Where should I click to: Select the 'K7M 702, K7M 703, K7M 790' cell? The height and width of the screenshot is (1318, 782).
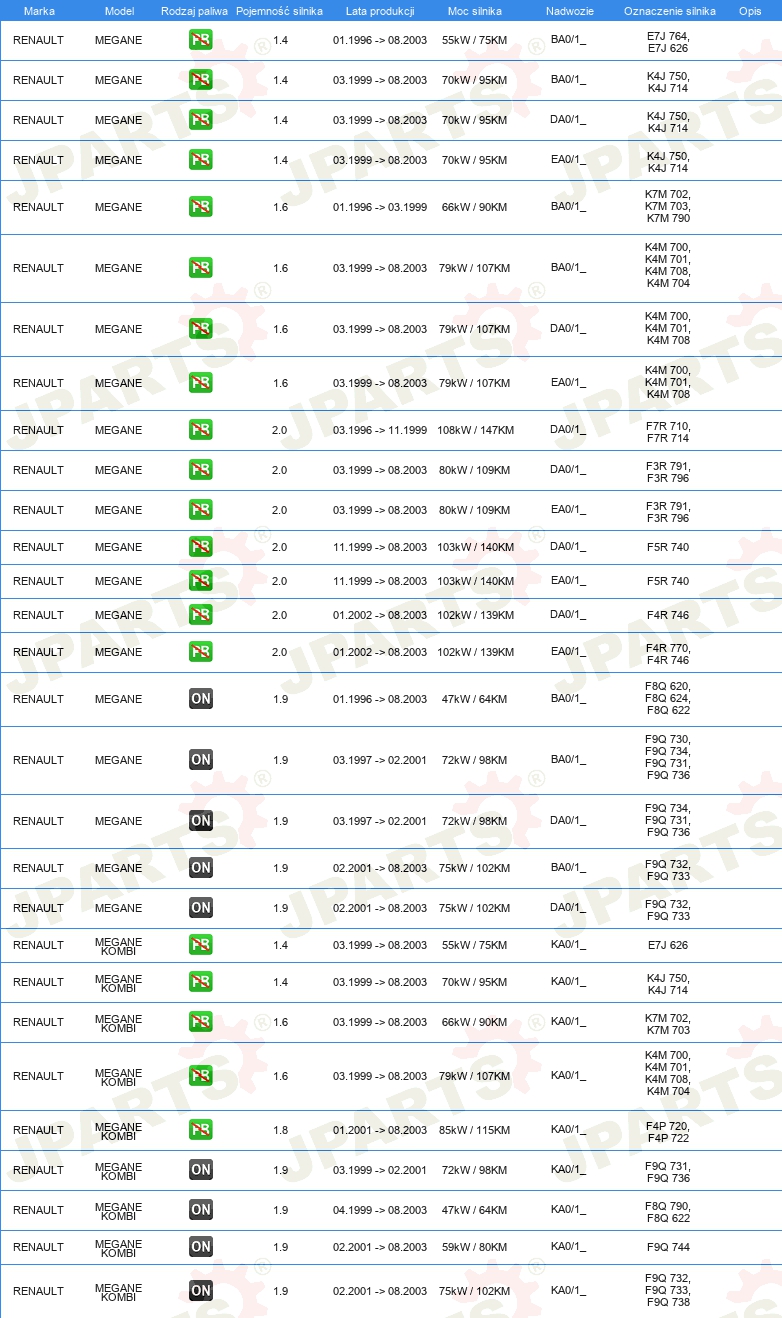click(668, 207)
